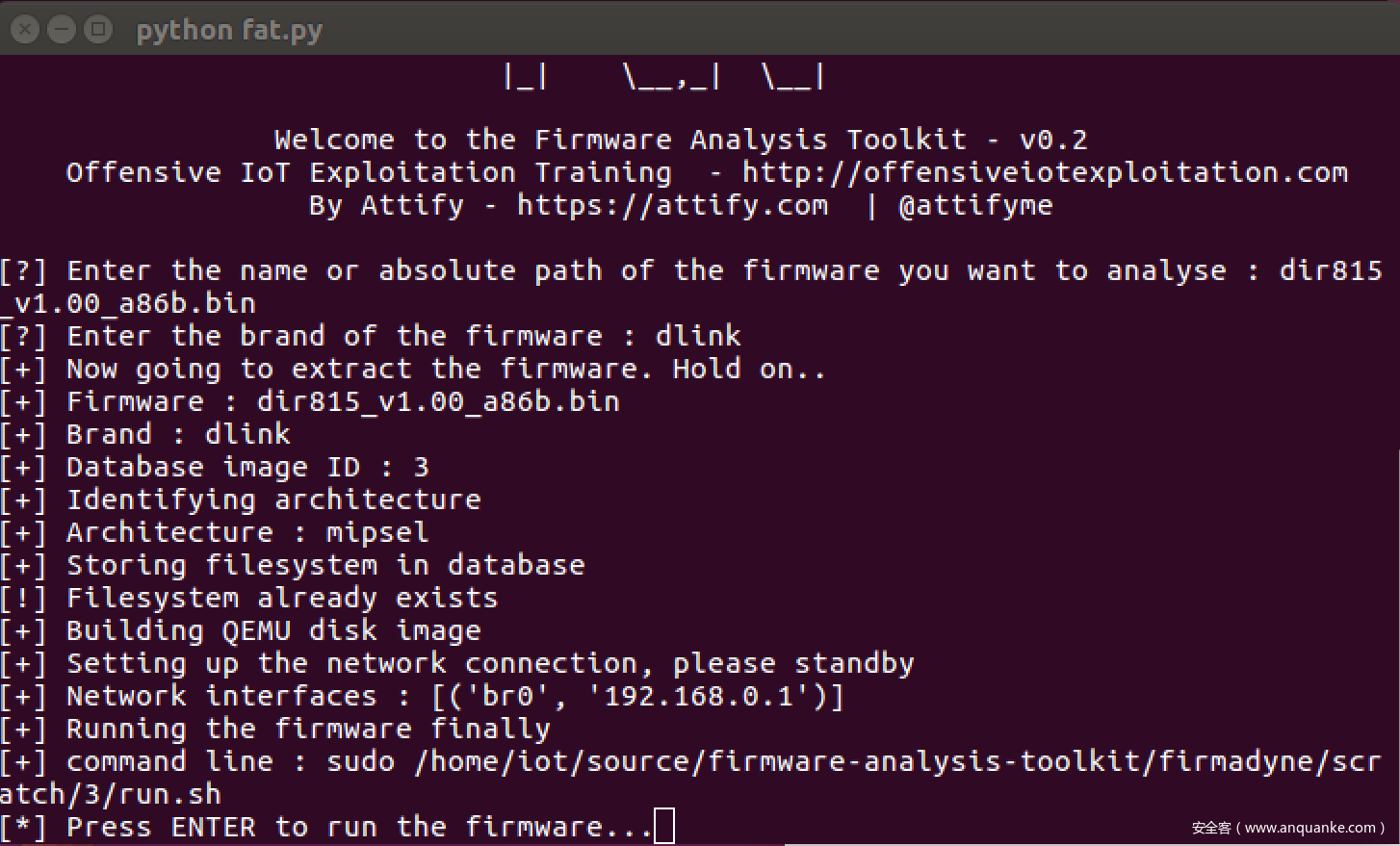
Task: Click the 'Database image ID : 3' line
Action: click(247, 467)
